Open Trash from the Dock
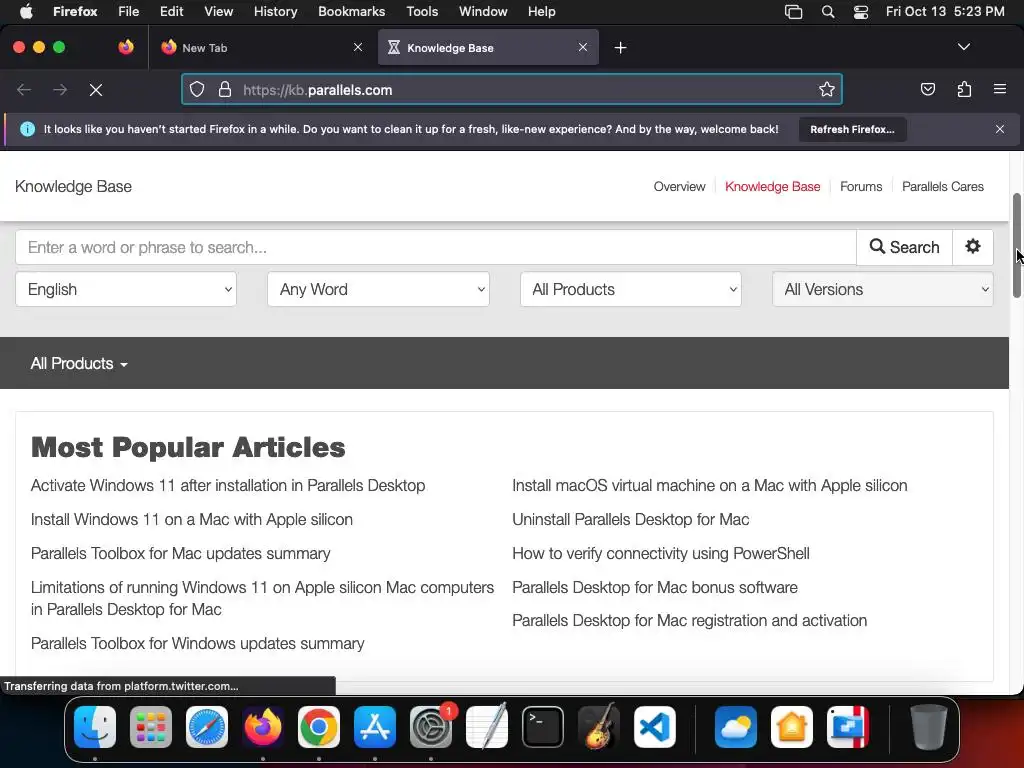This screenshot has height=768, width=1024. tap(929, 727)
